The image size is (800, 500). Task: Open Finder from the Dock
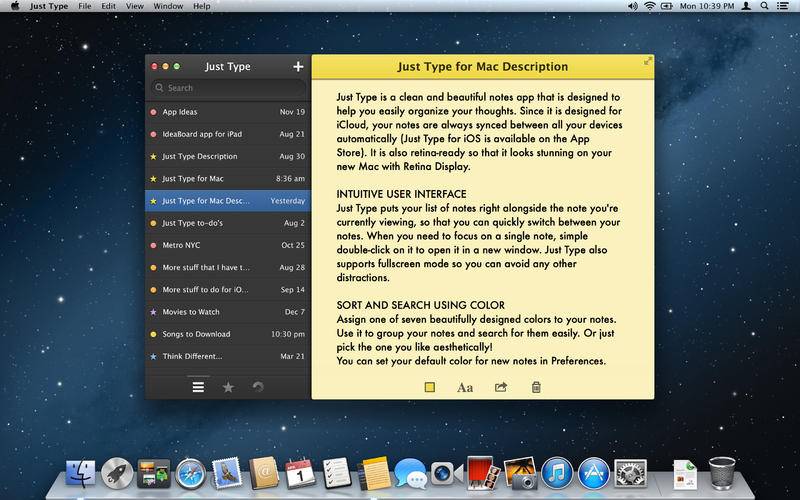pos(80,474)
